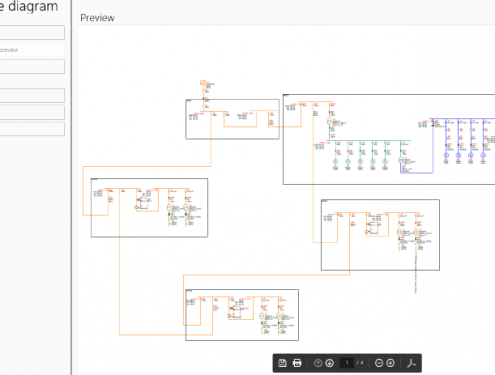The width and height of the screenshot is (495, 375).
Task: Select the green horizontal busbar in diagram
Action: [x=368, y=141]
